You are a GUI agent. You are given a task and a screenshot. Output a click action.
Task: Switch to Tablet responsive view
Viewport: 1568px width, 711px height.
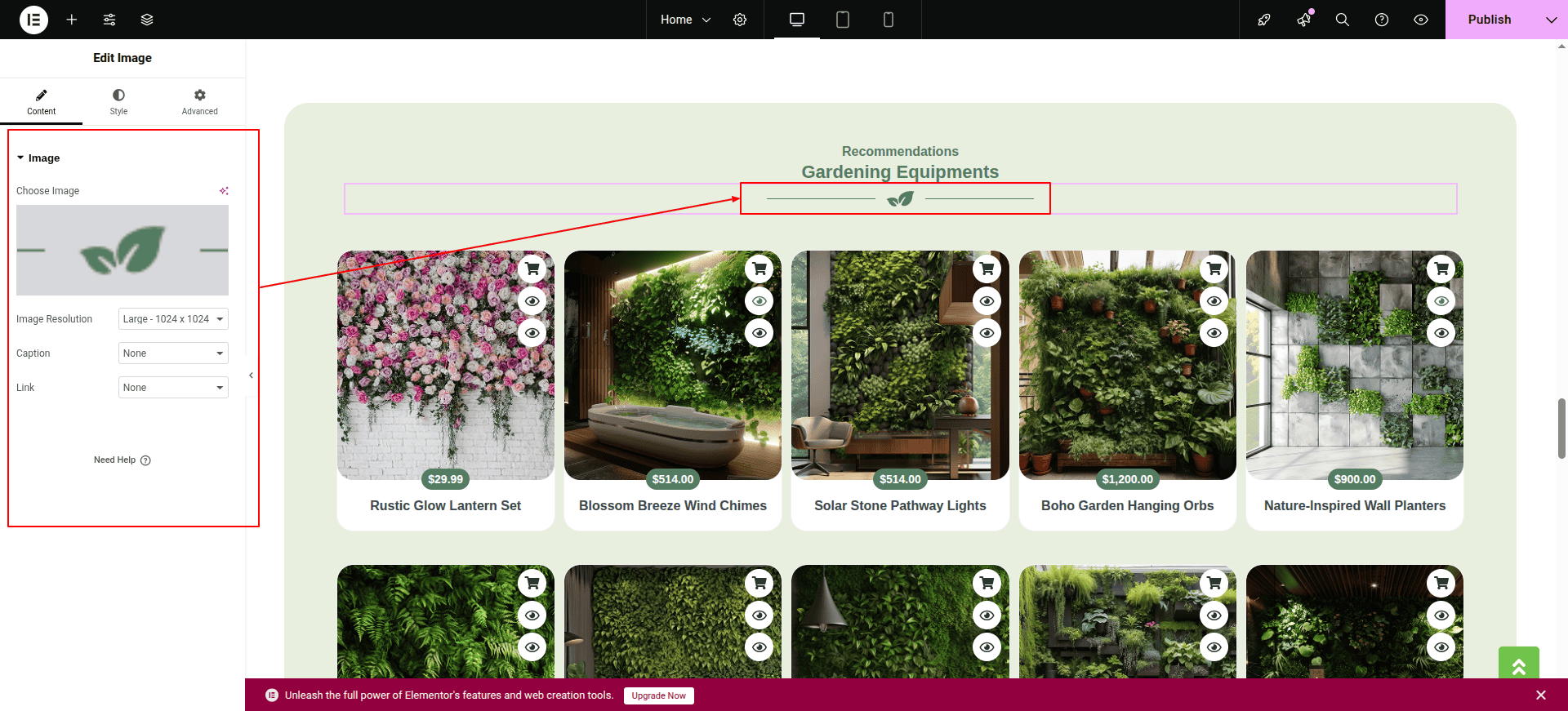[843, 20]
